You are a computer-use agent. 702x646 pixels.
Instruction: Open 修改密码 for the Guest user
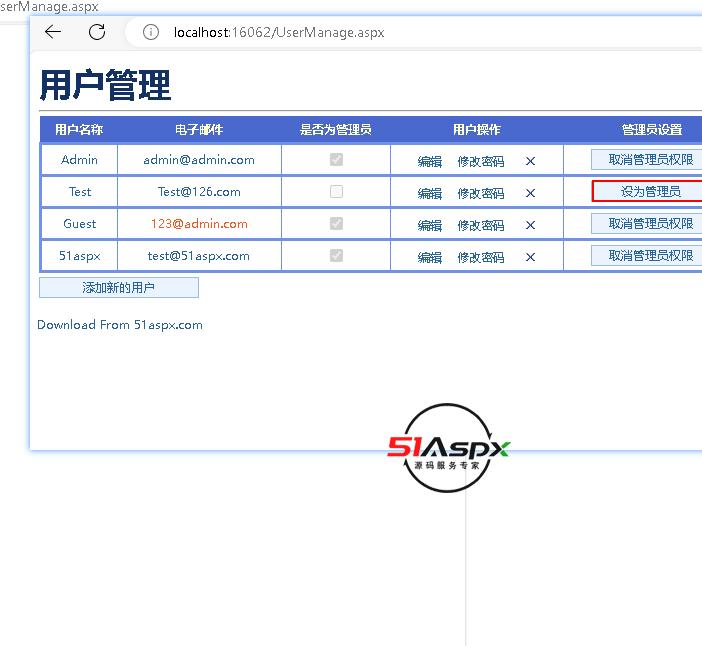pos(481,225)
